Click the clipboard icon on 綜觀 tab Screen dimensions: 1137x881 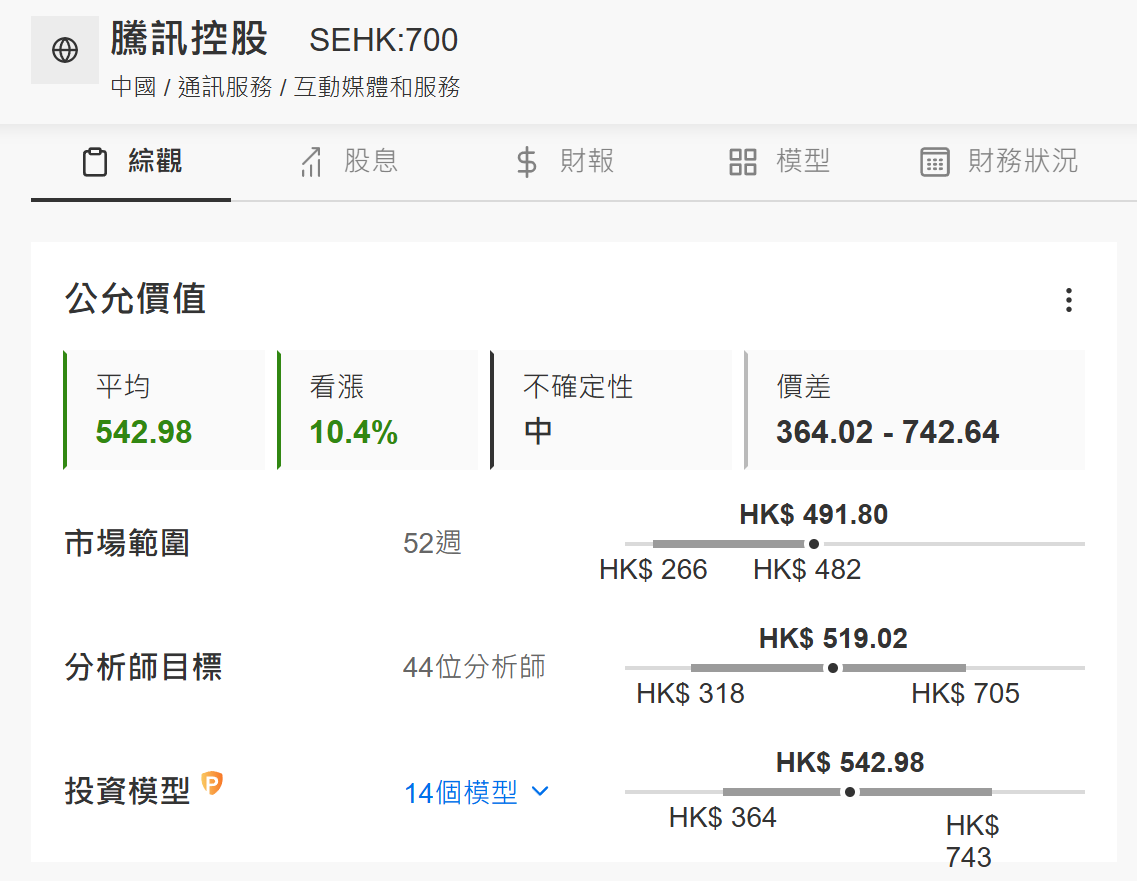click(94, 162)
